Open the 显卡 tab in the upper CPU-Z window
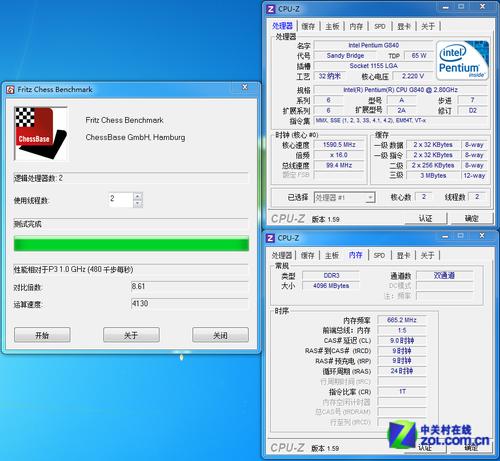The height and width of the screenshot is (461, 500). pos(404,26)
